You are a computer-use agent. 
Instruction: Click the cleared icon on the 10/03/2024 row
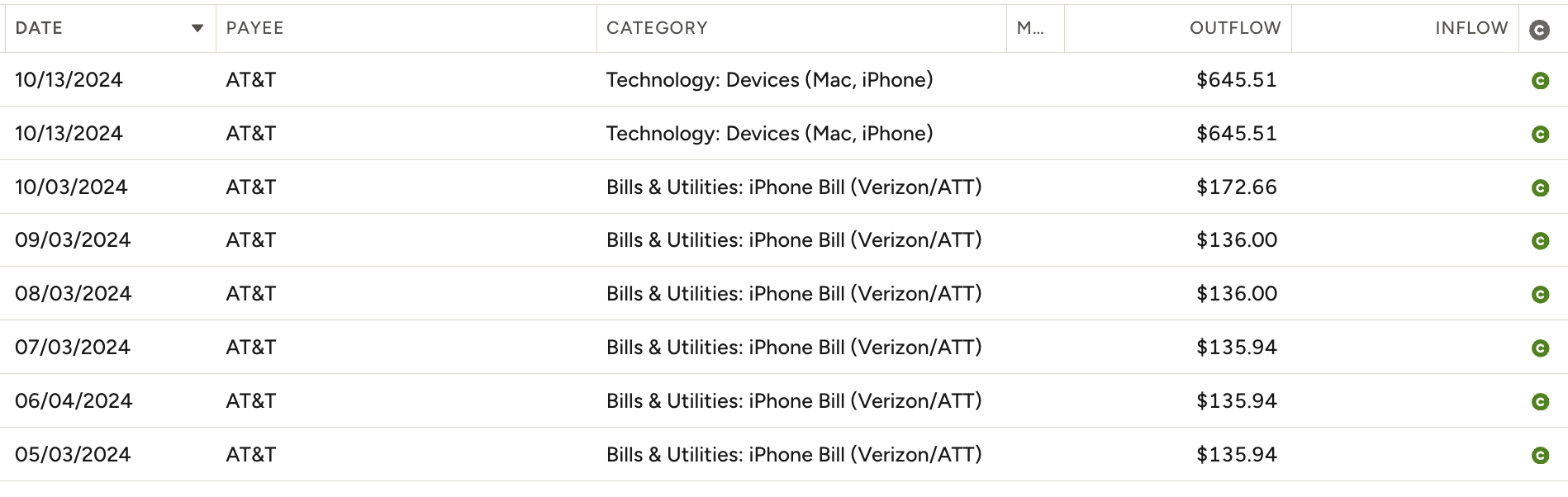pyautogui.click(x=1541, y=187)
